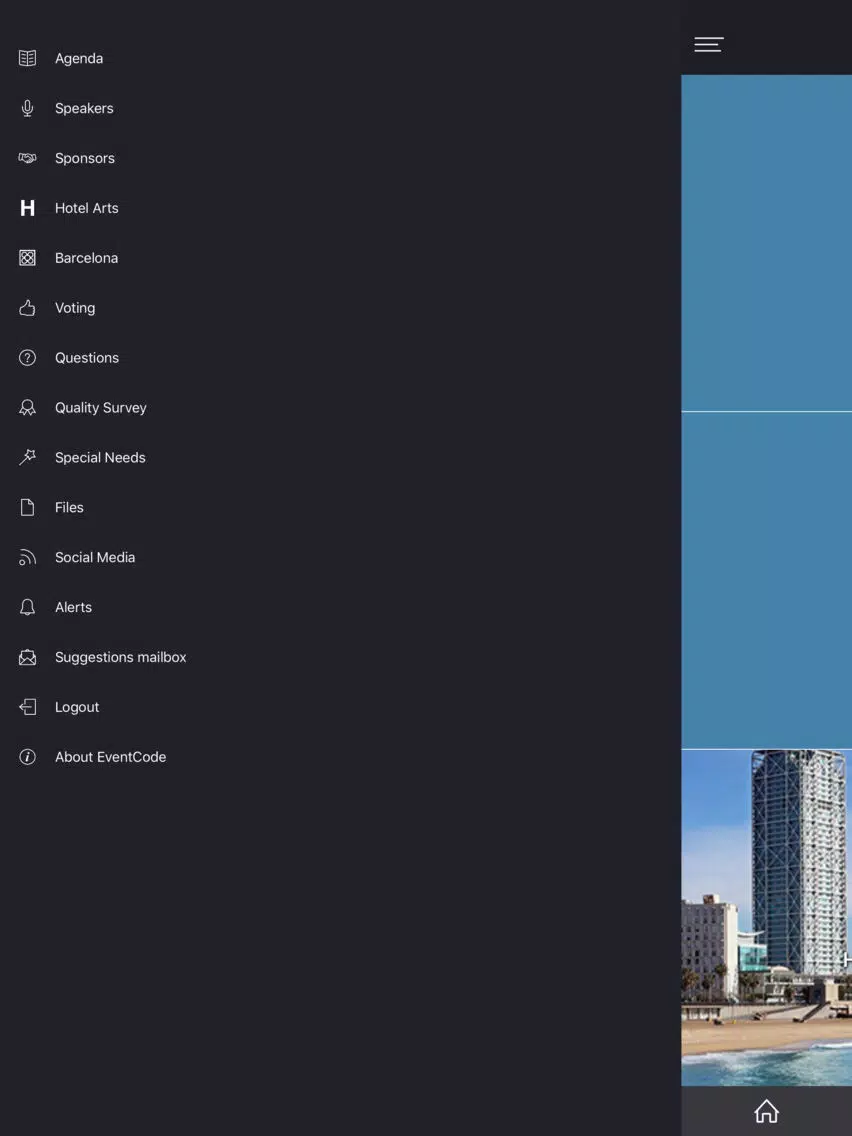Screen dimensions: 852x1136
Task: Tap the question mark Questions icon
Action: [x=27, y=358]
